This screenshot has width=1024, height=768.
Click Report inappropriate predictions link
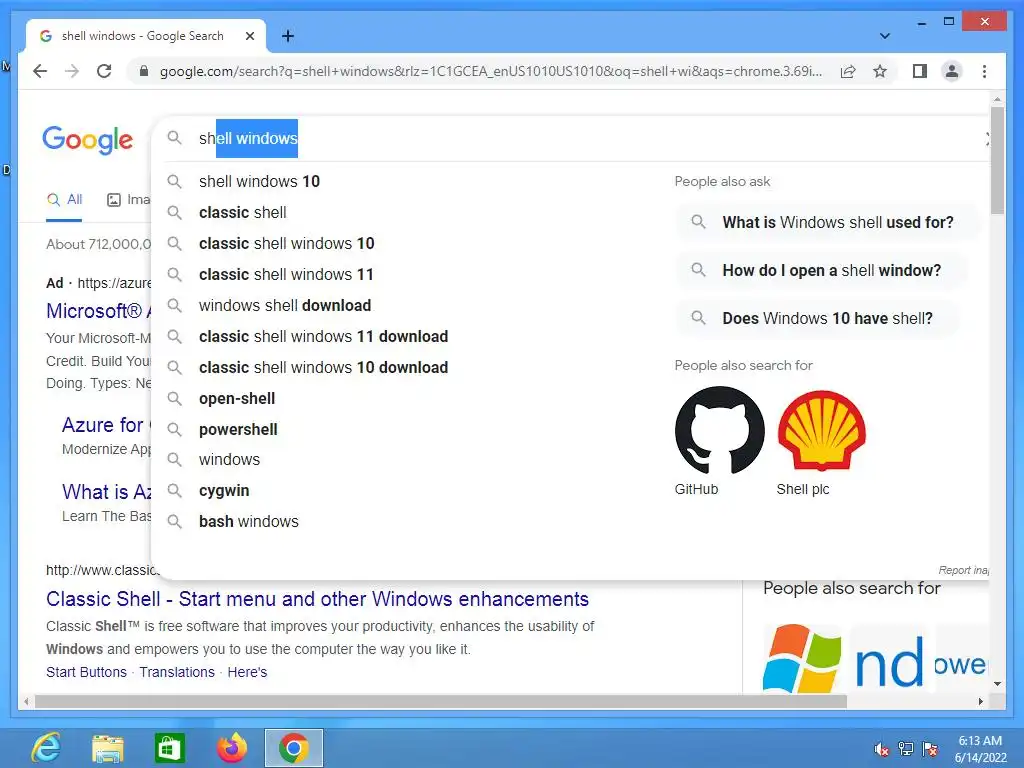tap(964, 570)
